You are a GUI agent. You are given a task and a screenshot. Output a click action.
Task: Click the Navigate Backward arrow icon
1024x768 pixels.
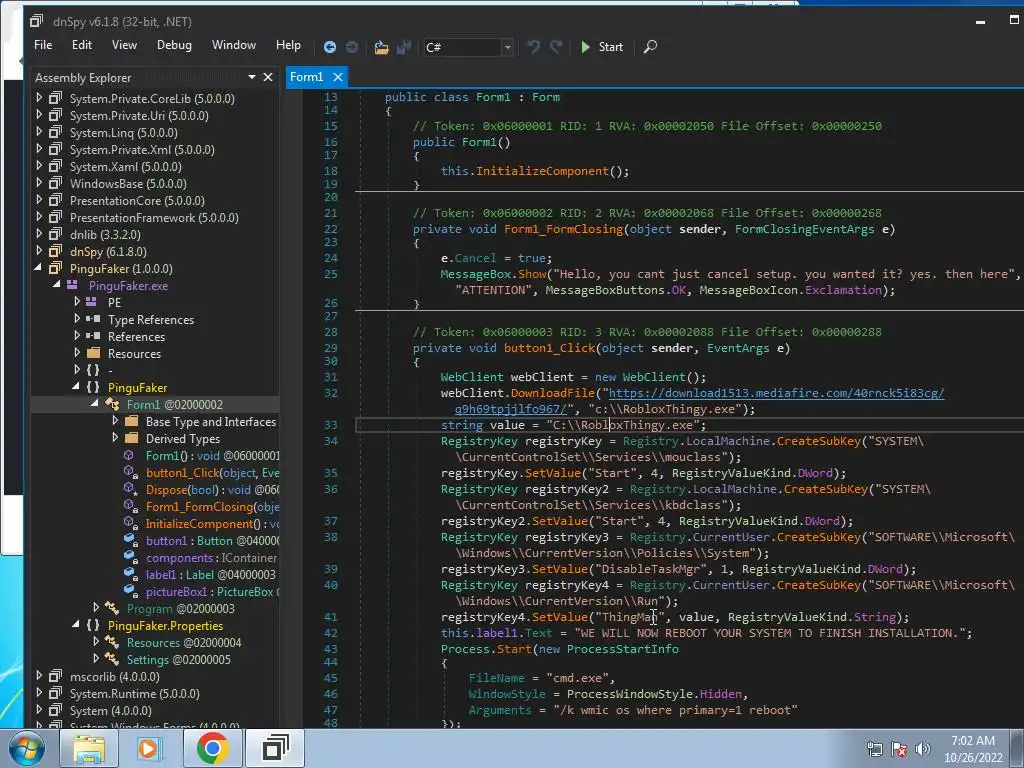click(x=330, y=47)
